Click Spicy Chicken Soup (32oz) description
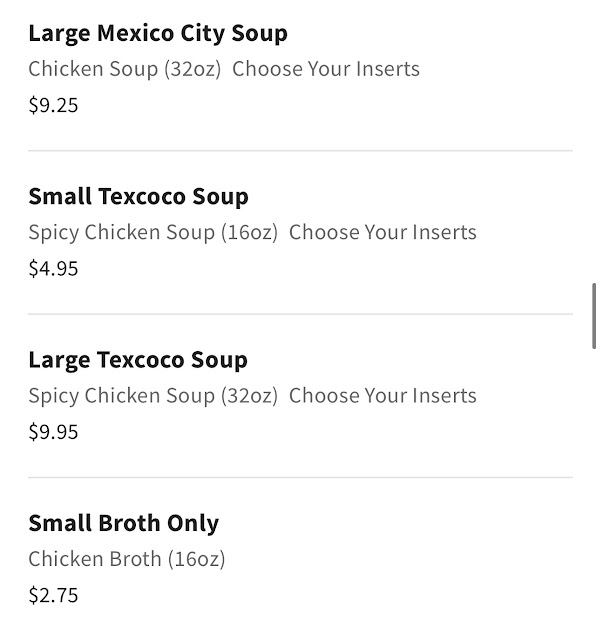 (x=153, y=396)
